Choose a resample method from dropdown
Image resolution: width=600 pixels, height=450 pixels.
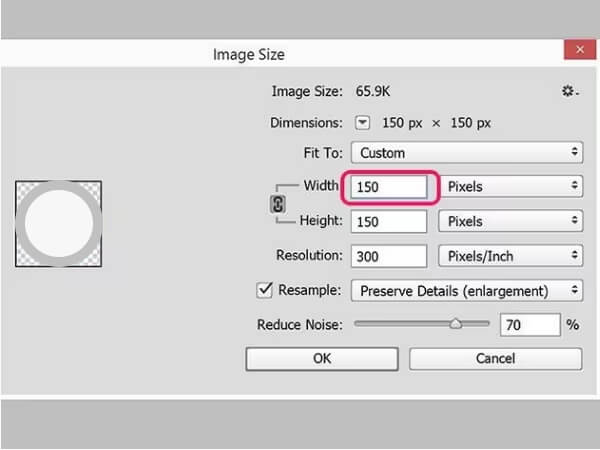tap(466, 290)
